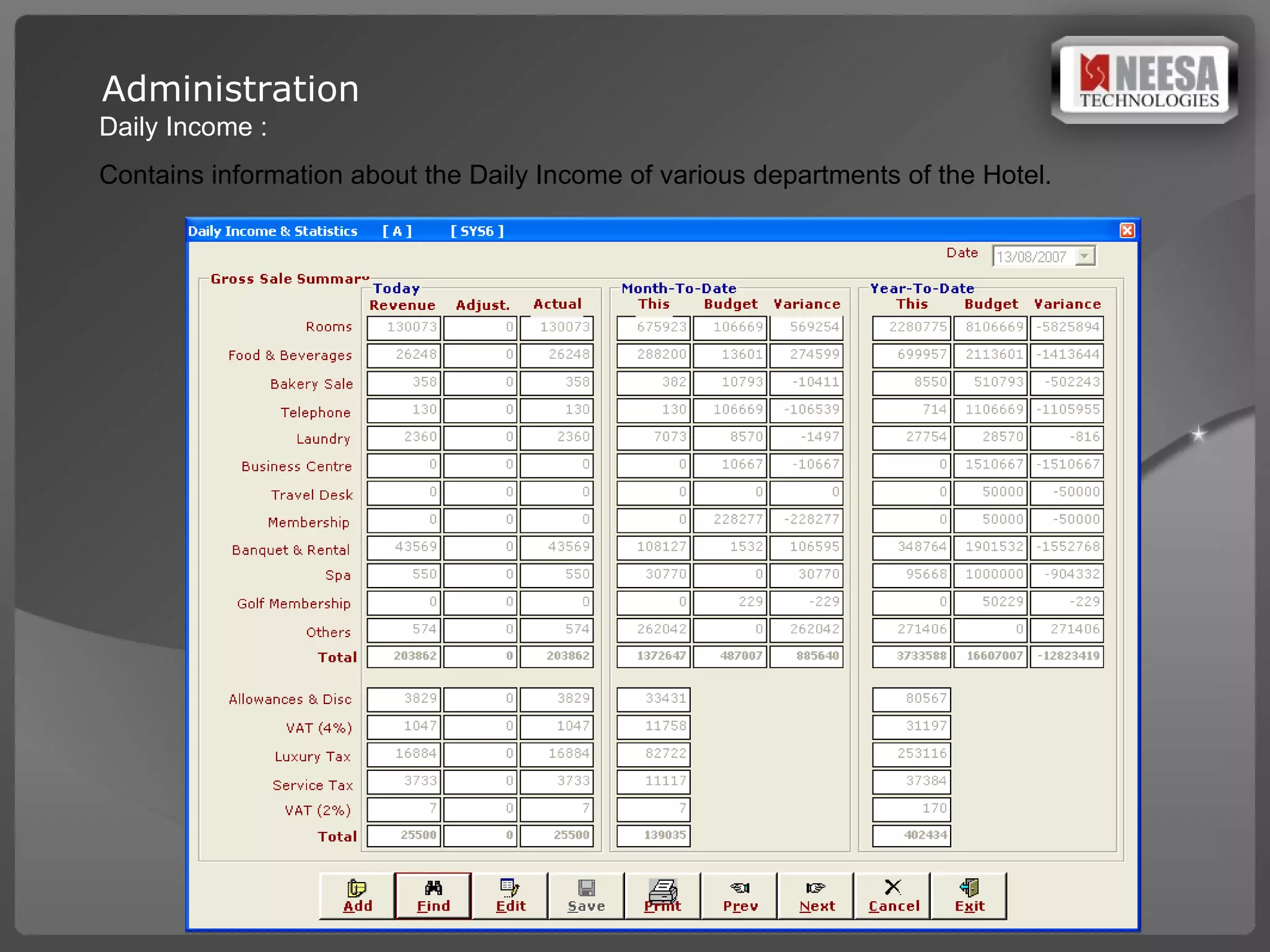
Task: Click Banquet & Rental Revenue field 43569
Action: coord(404,548)
